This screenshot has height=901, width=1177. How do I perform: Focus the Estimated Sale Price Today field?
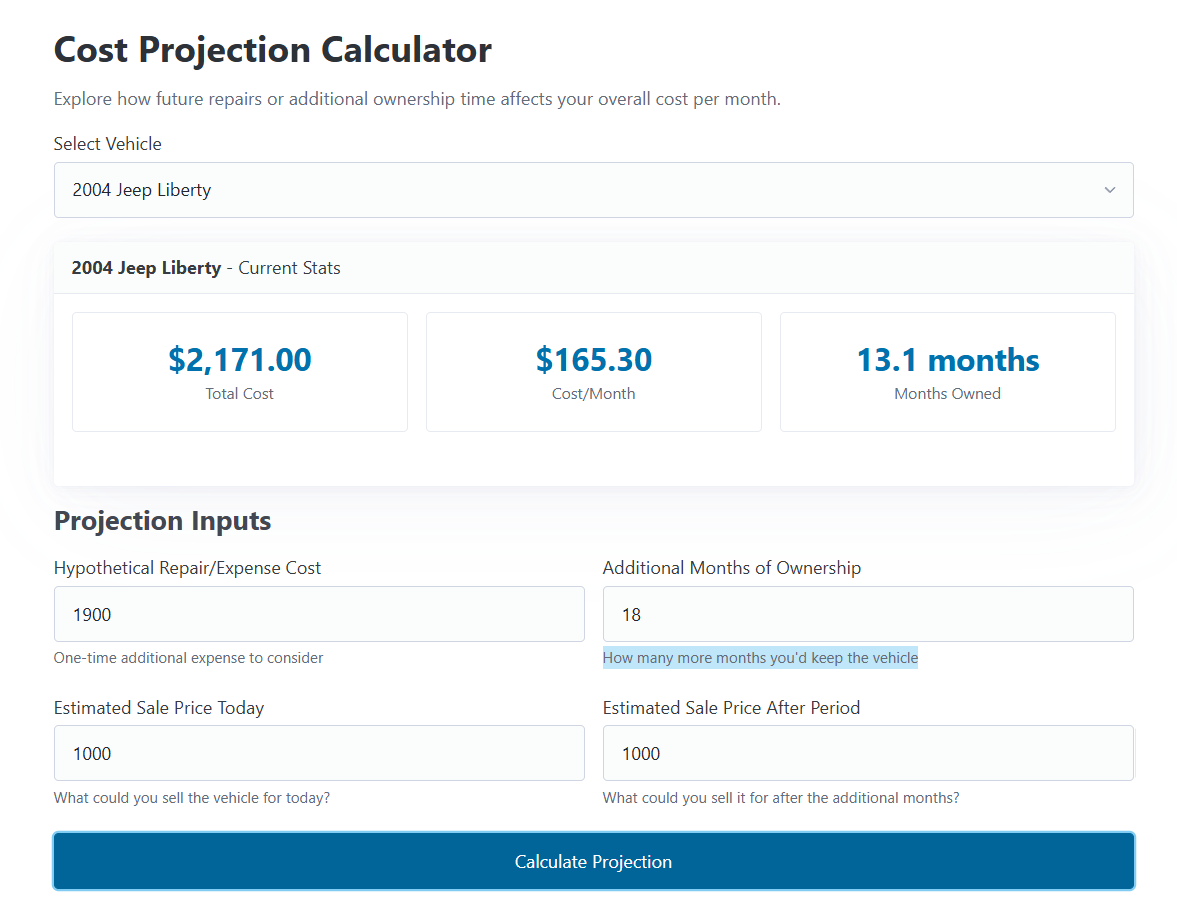(x=319, y=753)
